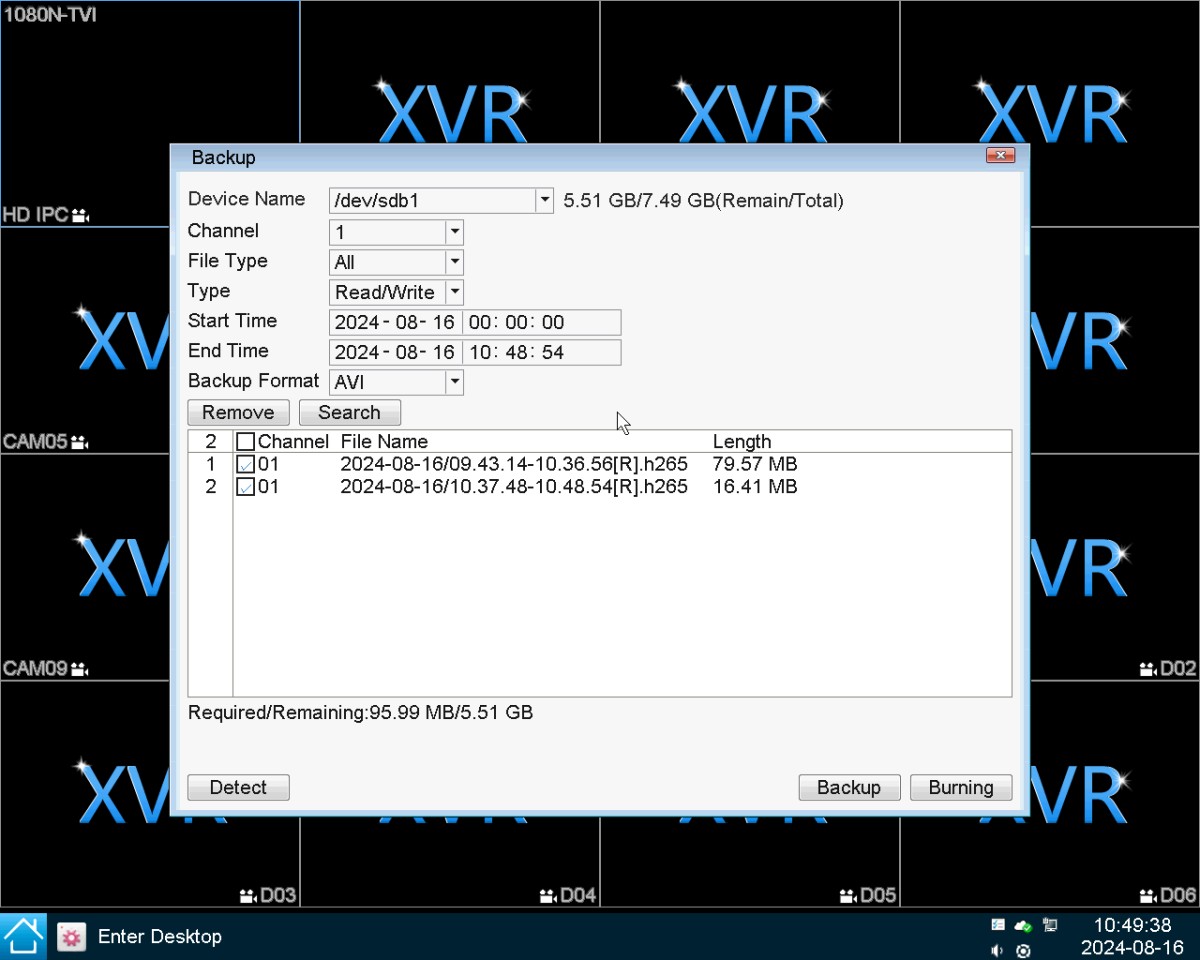This screenshot has width=1200, height=960.
Task: Toggle the select-all checkbox in the Channel header
Action: (x=246, y=442)
